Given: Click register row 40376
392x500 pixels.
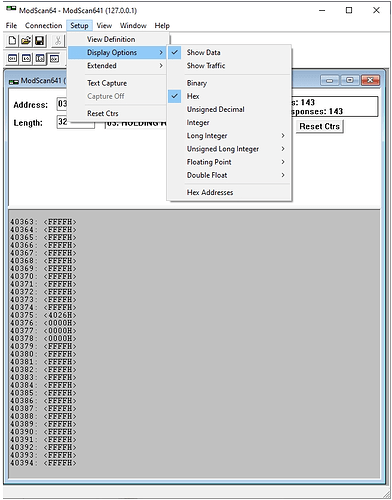Looking at the screenshot, I should coord(43,323).
